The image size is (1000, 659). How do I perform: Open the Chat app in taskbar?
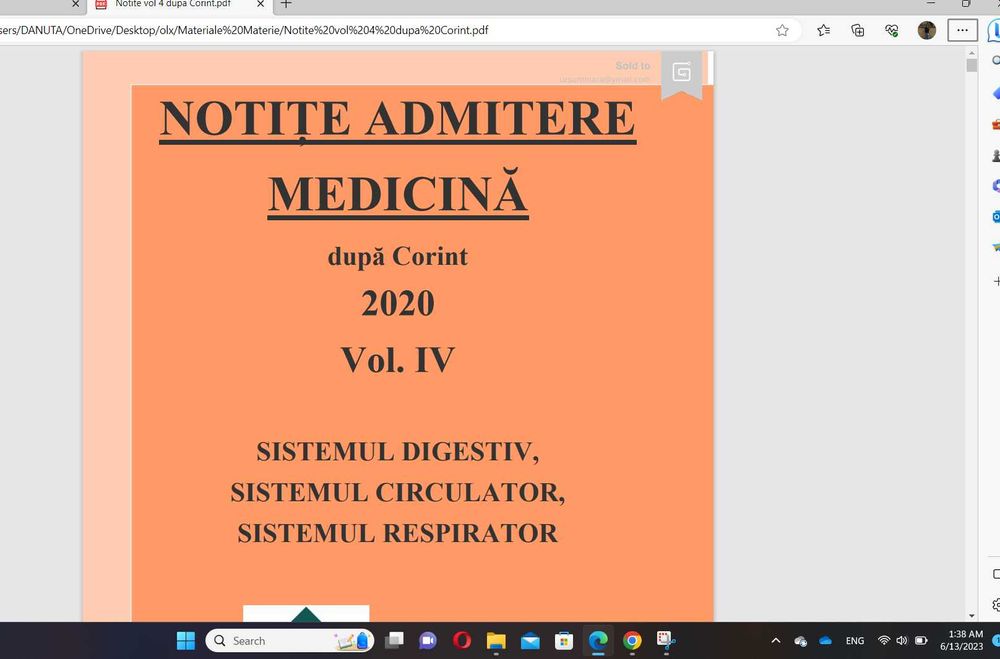pos(428,640)
